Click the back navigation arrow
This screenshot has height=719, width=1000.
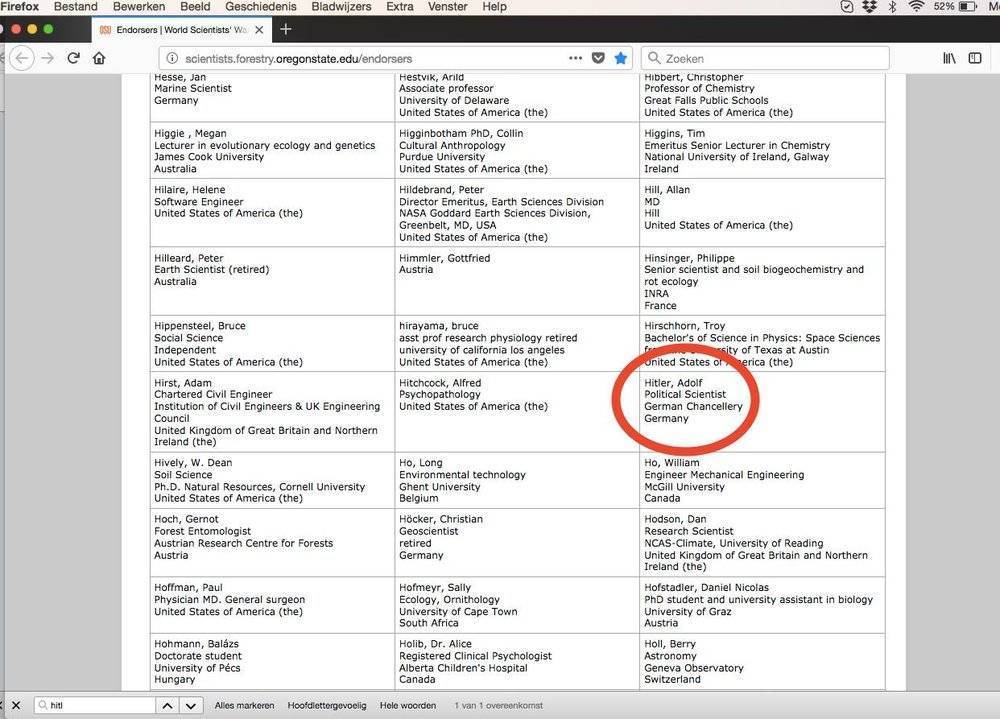pyautogui.click(x=22, y=58)
